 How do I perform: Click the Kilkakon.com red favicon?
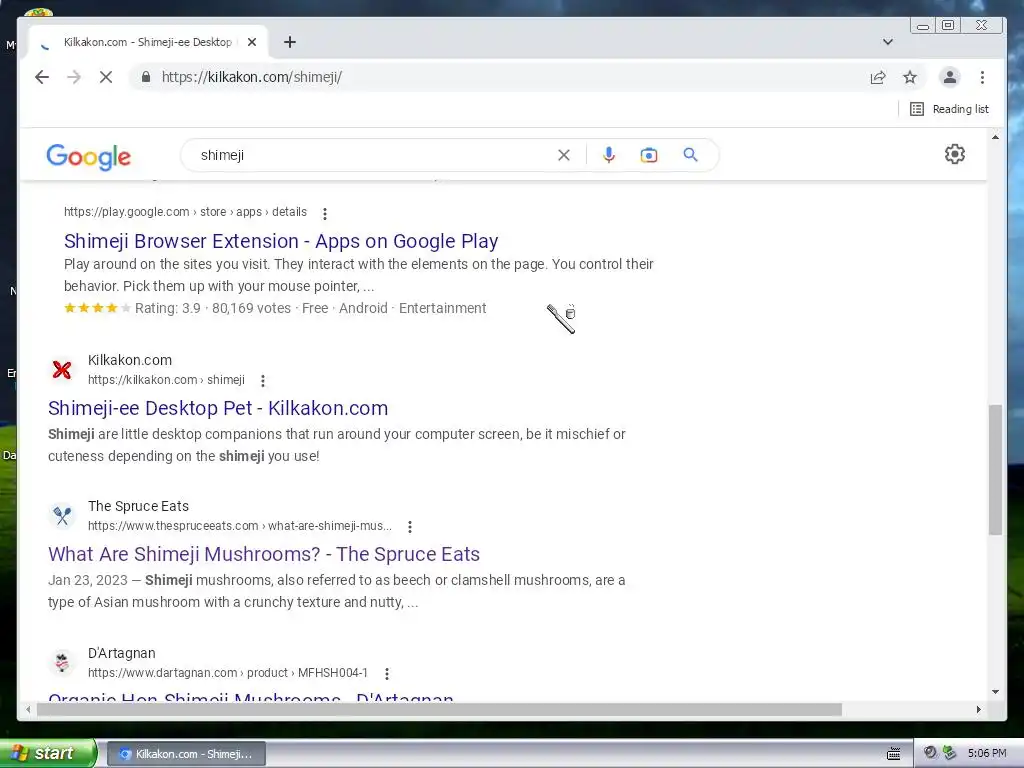(62, 370)
